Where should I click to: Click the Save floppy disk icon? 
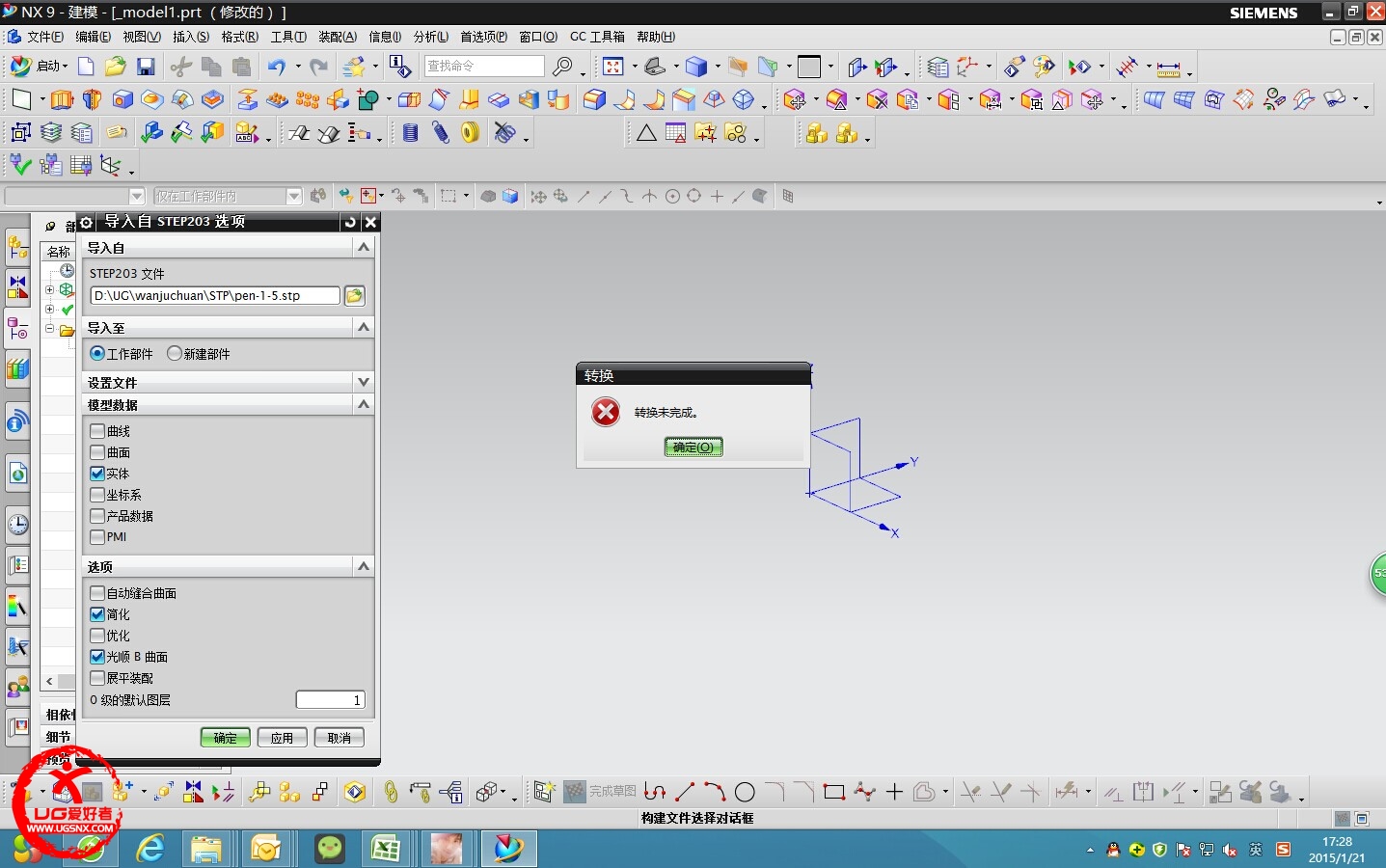coord(146,67)
